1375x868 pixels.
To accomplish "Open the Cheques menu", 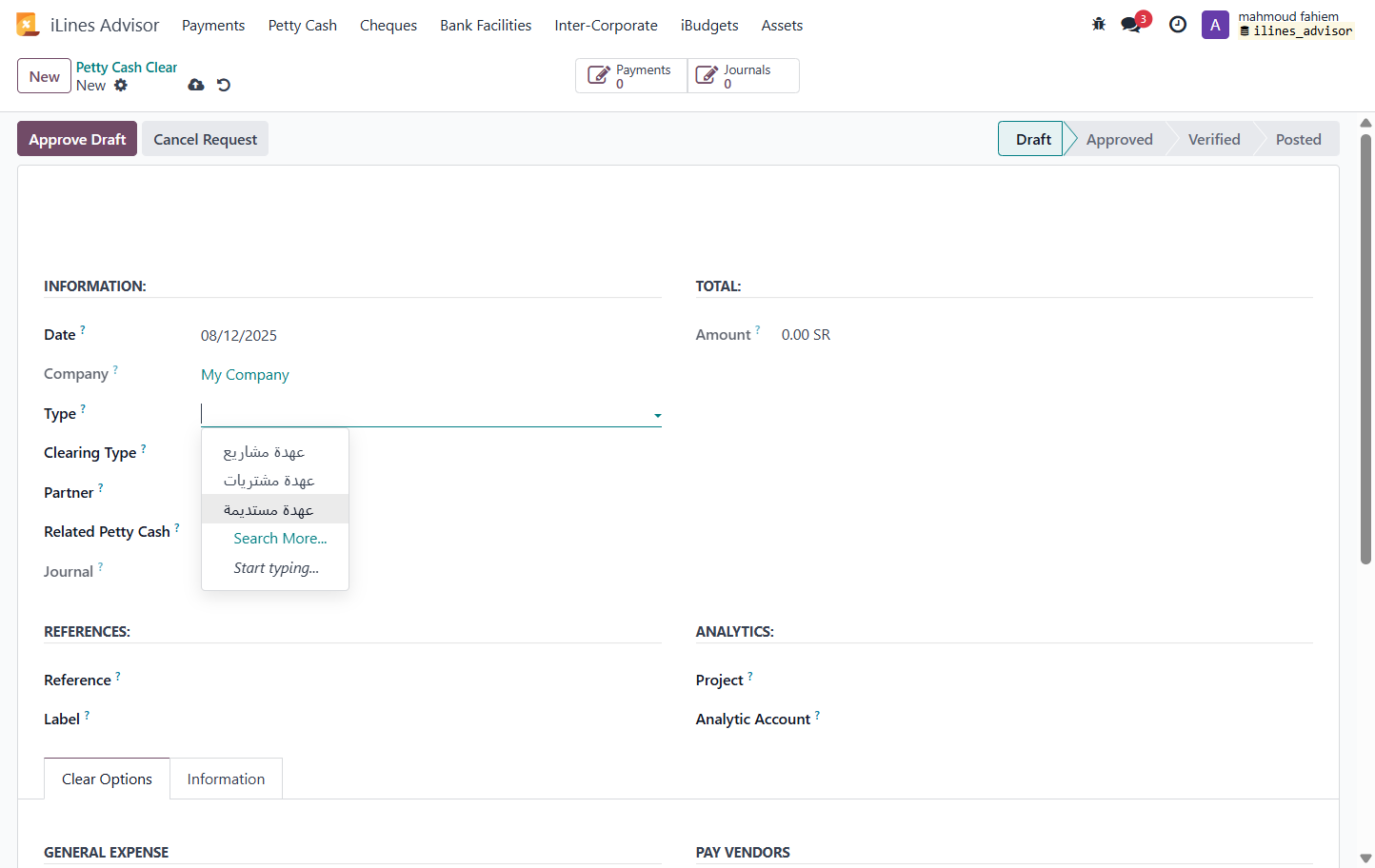I will point(389,26).
